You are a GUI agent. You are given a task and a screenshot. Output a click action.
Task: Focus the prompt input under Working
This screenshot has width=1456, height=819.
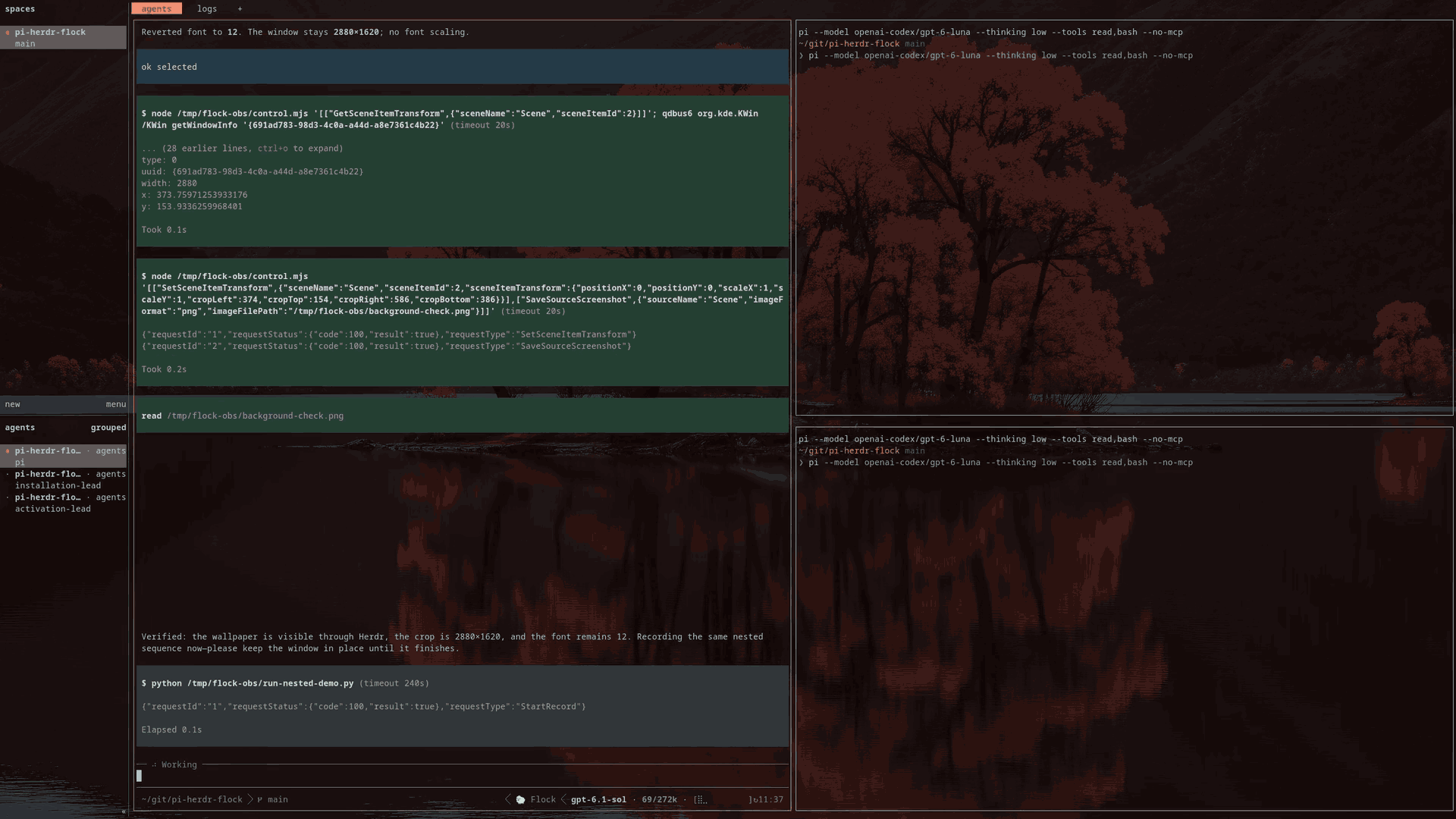(463, 776)
